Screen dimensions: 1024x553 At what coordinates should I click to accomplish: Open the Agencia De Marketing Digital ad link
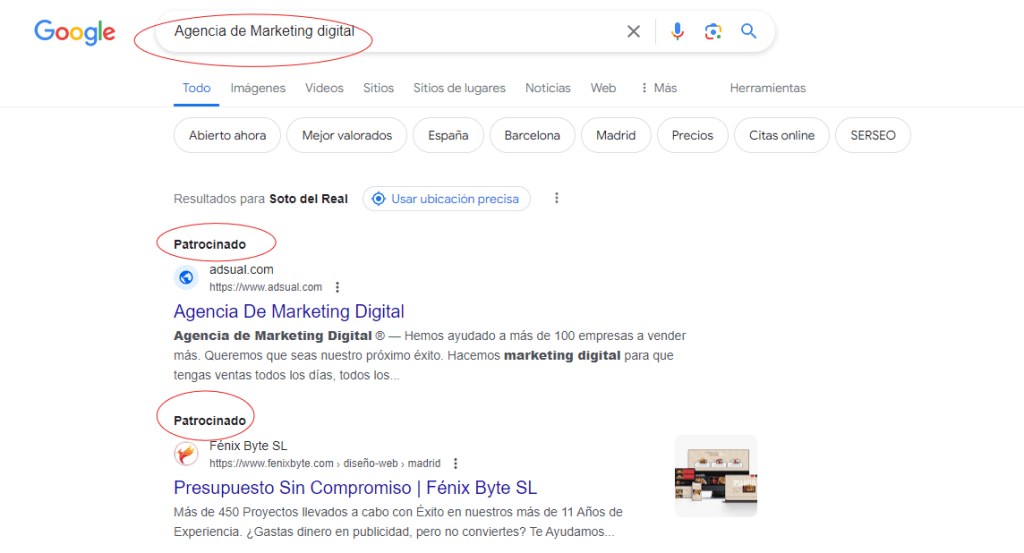pyautogui.click(x=289, y=311)
